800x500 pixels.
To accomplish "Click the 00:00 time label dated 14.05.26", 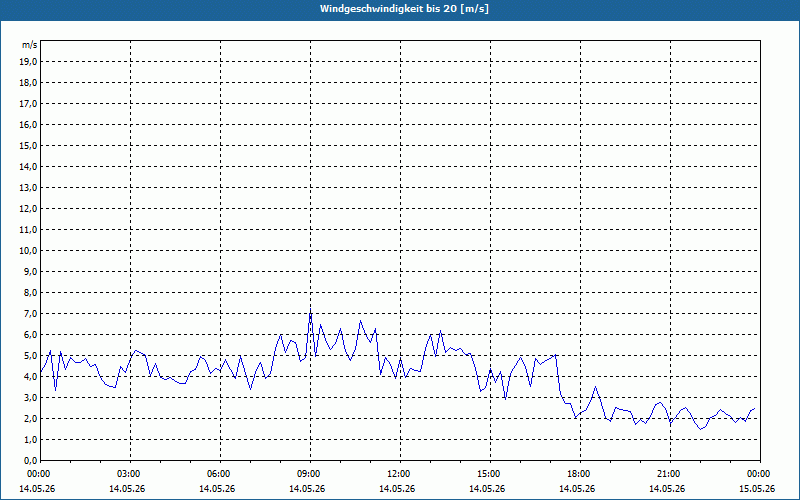I will [38, 474].
